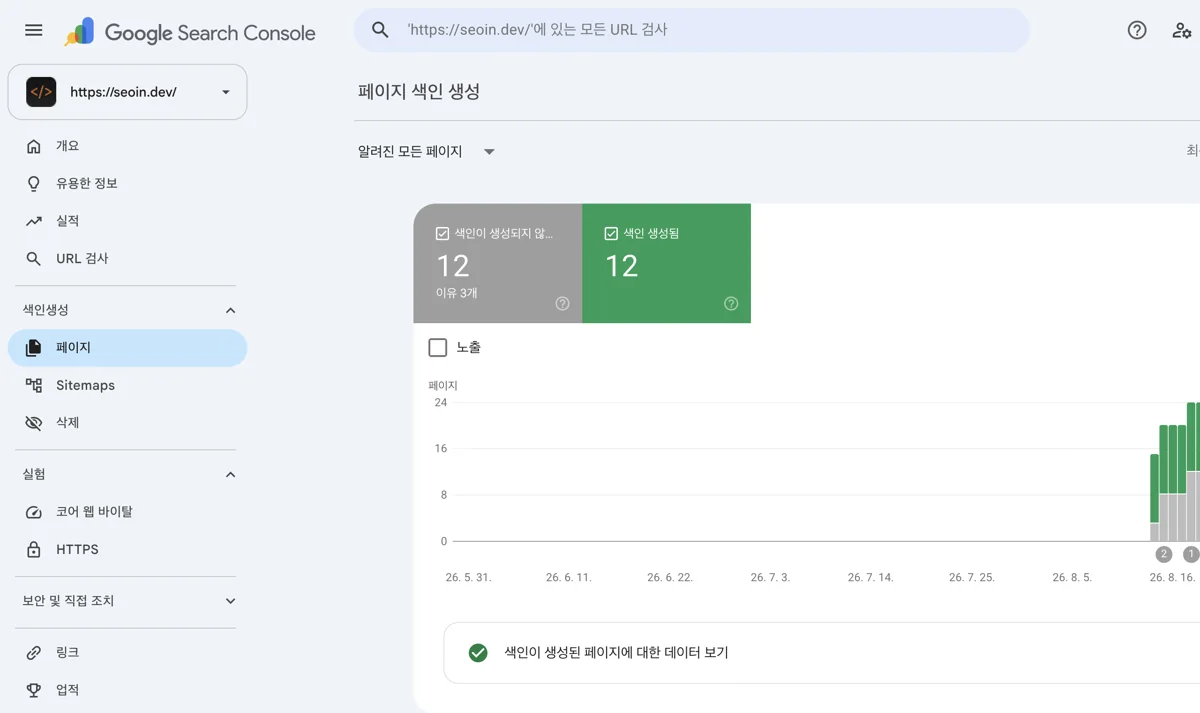Image resolution: width=1200 pixels, height=713 pixels.
Task: Open the 알려진 모든 페이지 filter dropdown
Action: click(427, 152)
